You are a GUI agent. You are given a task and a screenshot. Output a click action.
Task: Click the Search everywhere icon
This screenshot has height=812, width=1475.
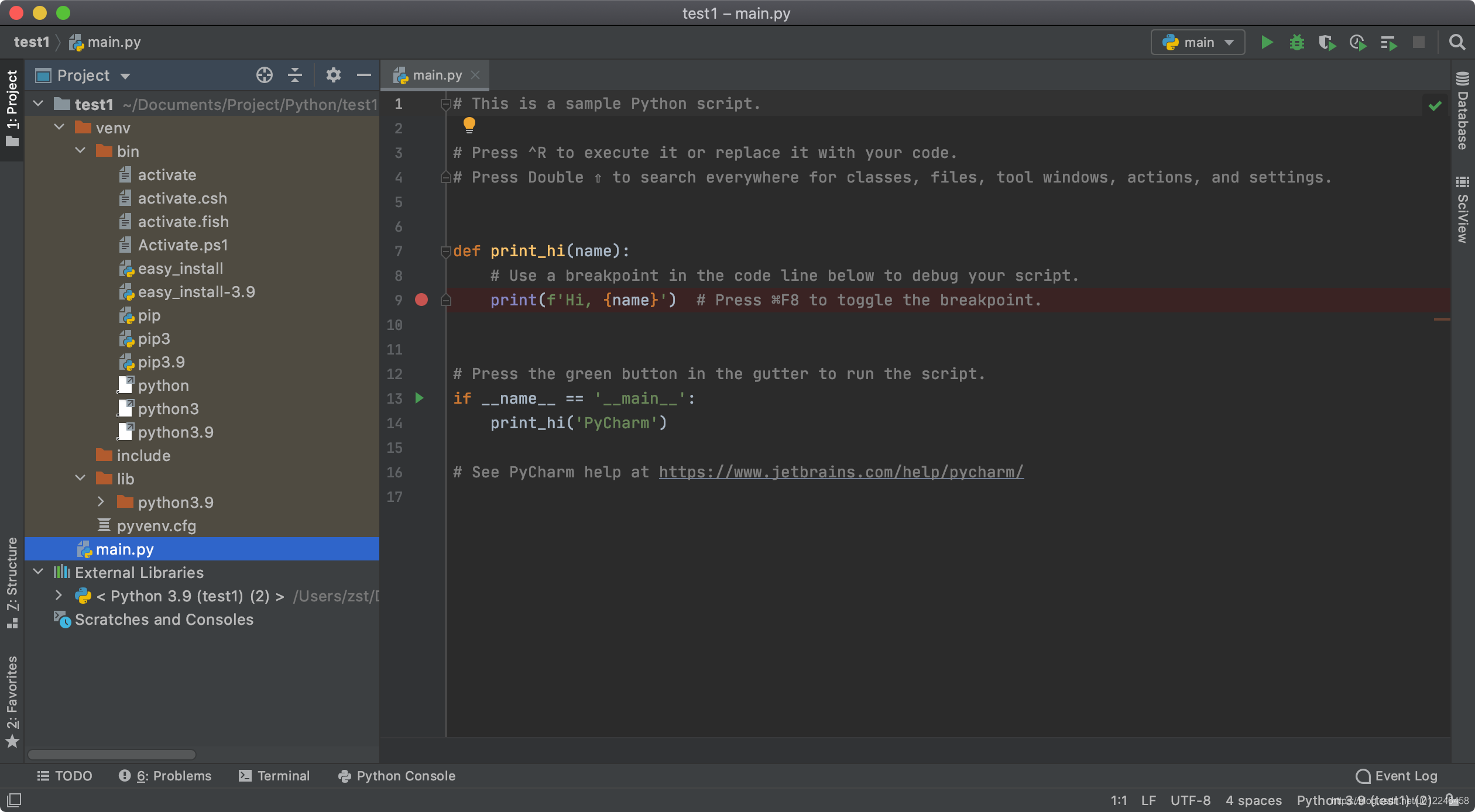[x=1456, y=42]
